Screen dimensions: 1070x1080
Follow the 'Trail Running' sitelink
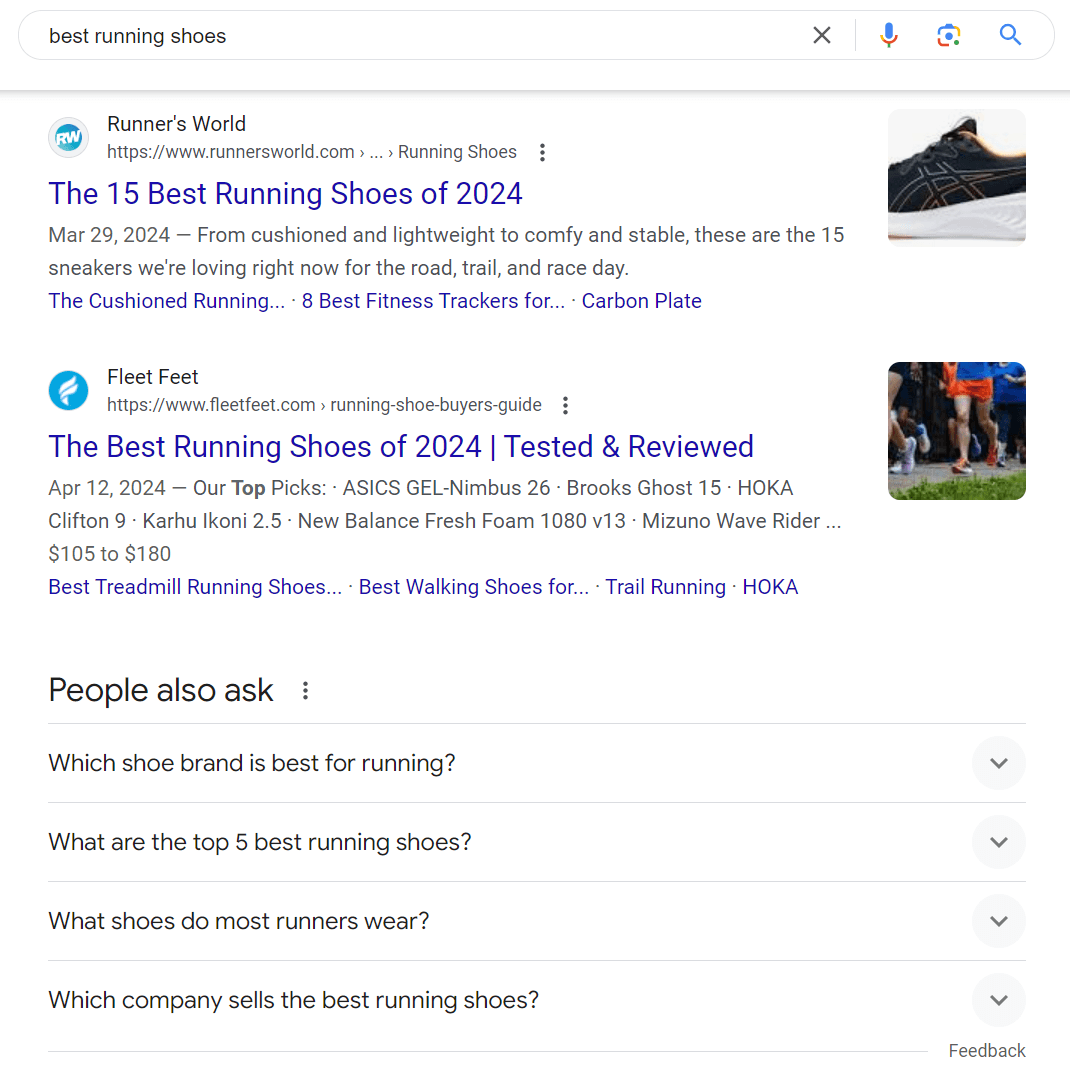[665, 587]
